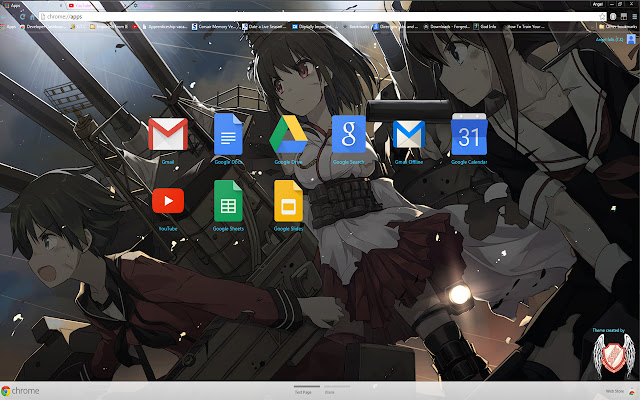
Task: Click the Downloads bookmark in bookmarks bar
Action: click(x=450, y=28)
